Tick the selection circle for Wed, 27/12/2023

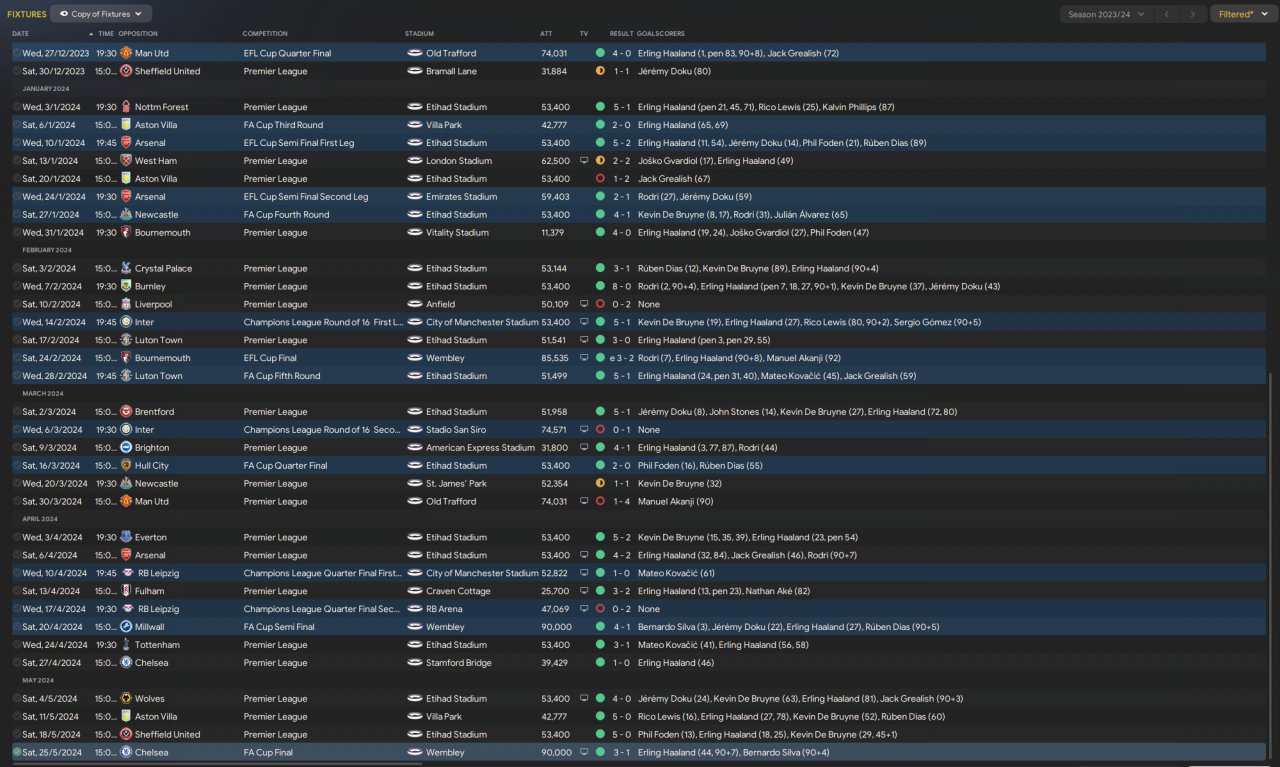coord(17,53)
